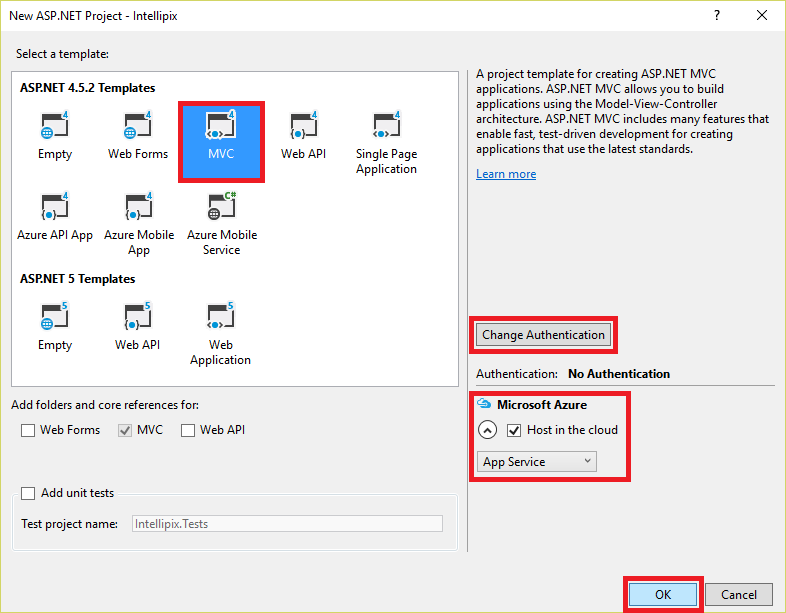Screen dimensions: 786x613
Task: Click the No Authentication status text
Action: [x=619, y=374]
